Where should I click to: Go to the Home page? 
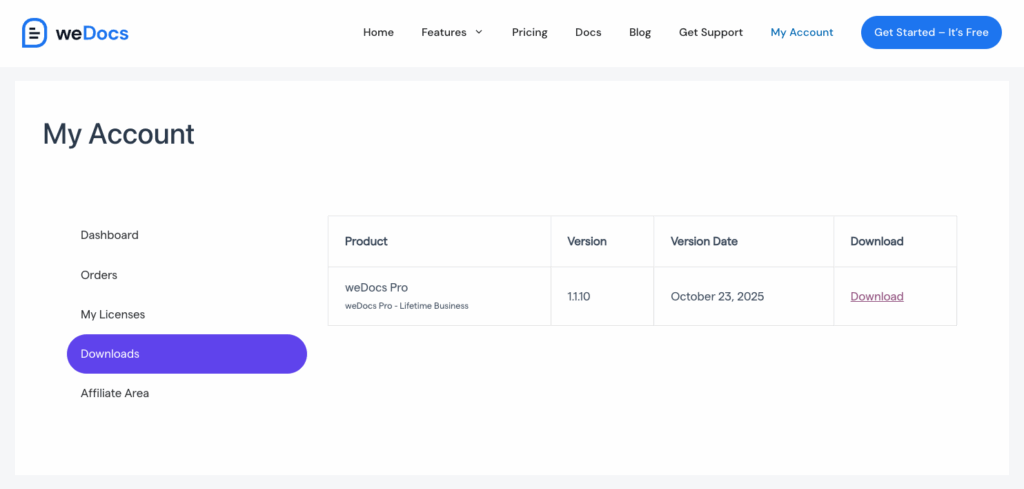coord(378,32)
